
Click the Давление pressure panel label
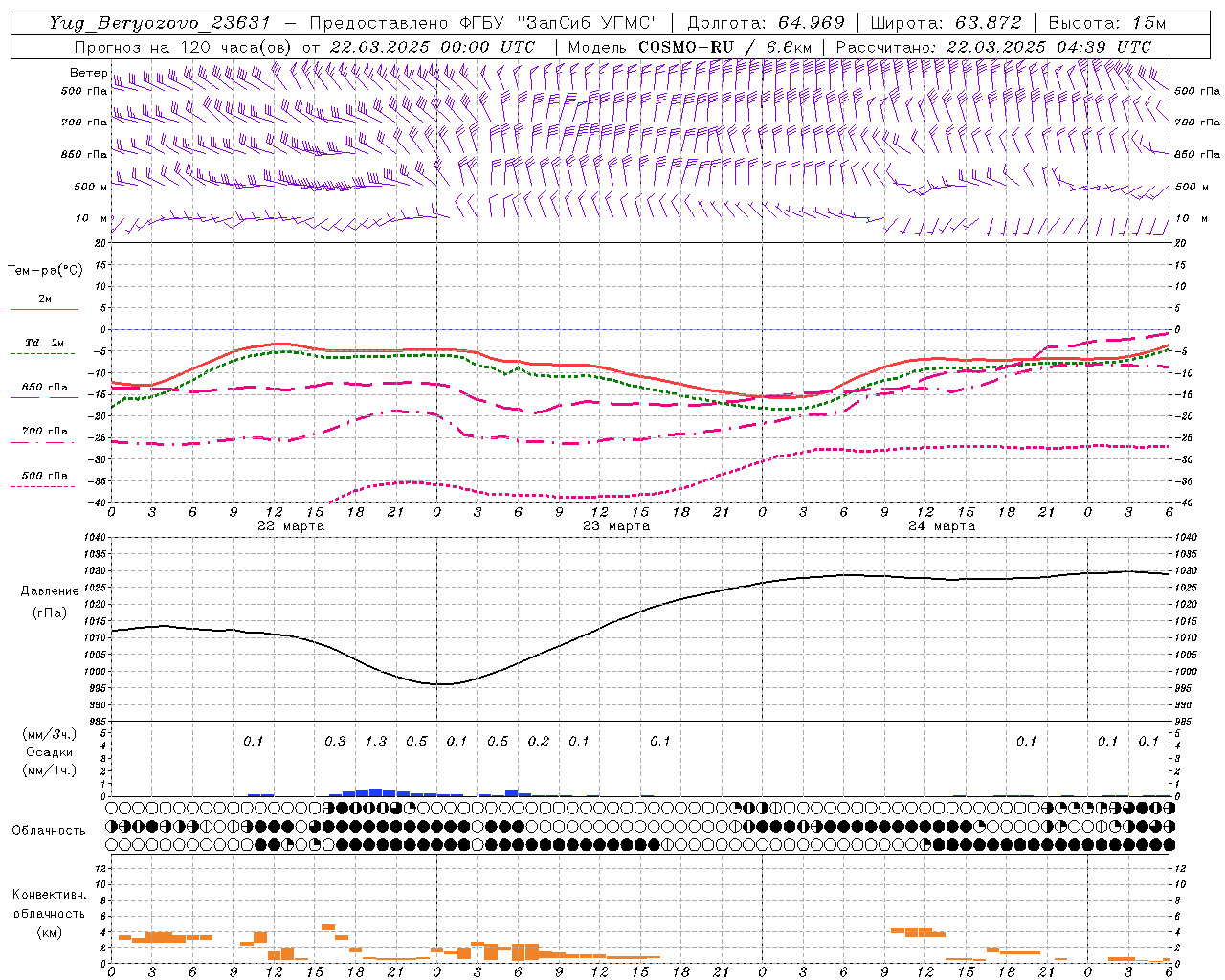pyautogui.click(x=50, y=591)
